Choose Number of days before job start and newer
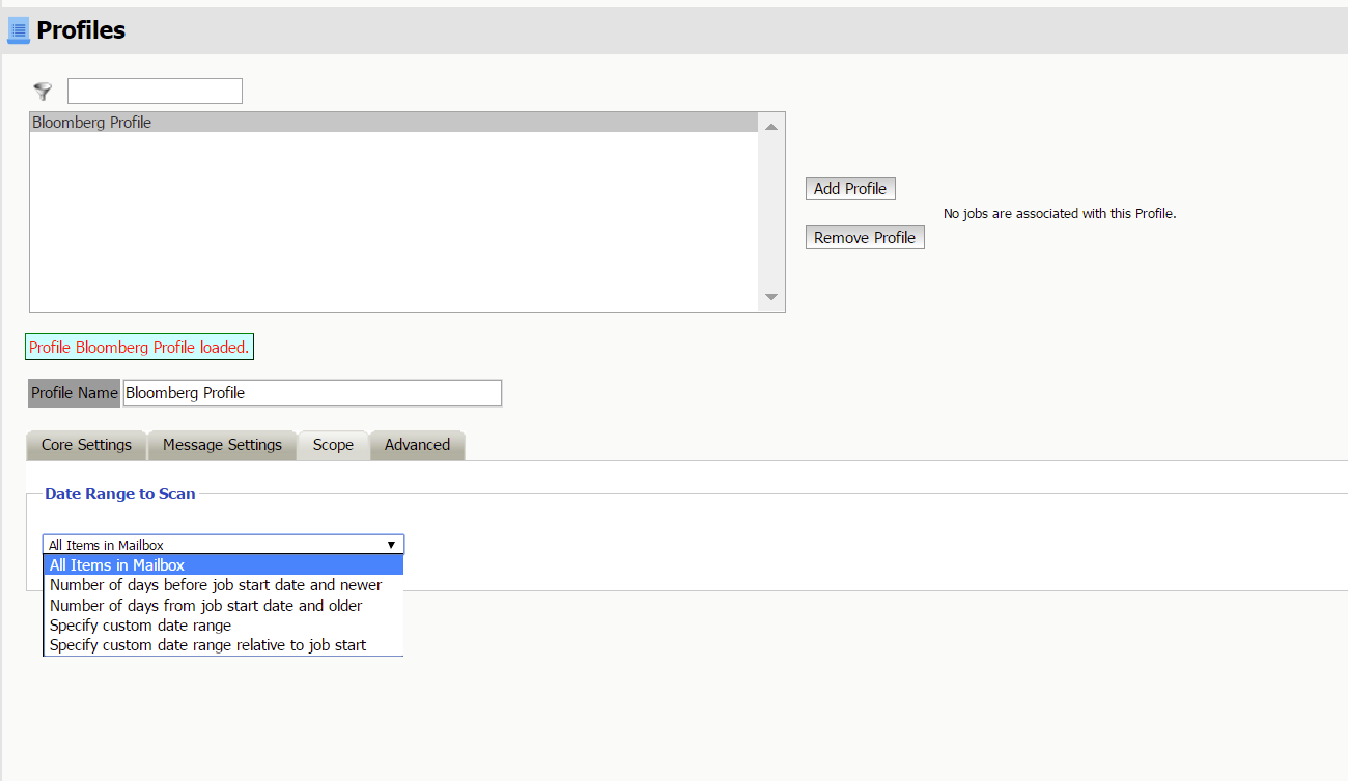Screen dimensions: 1348x781 tap(223, 585)
